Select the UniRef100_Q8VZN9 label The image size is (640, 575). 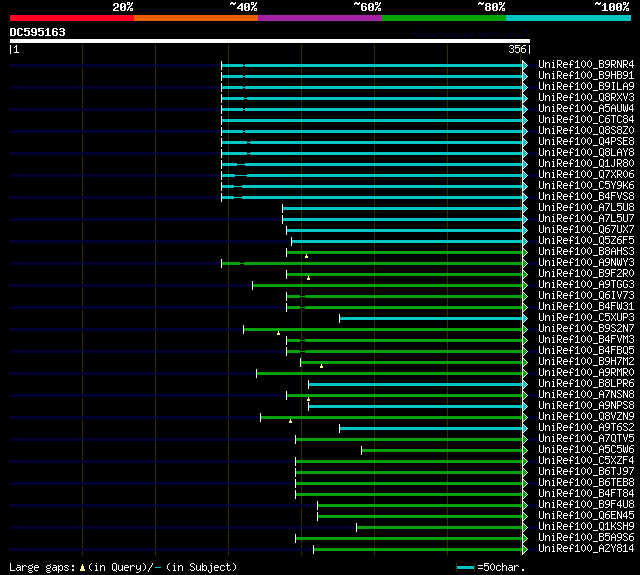point(586,417)
